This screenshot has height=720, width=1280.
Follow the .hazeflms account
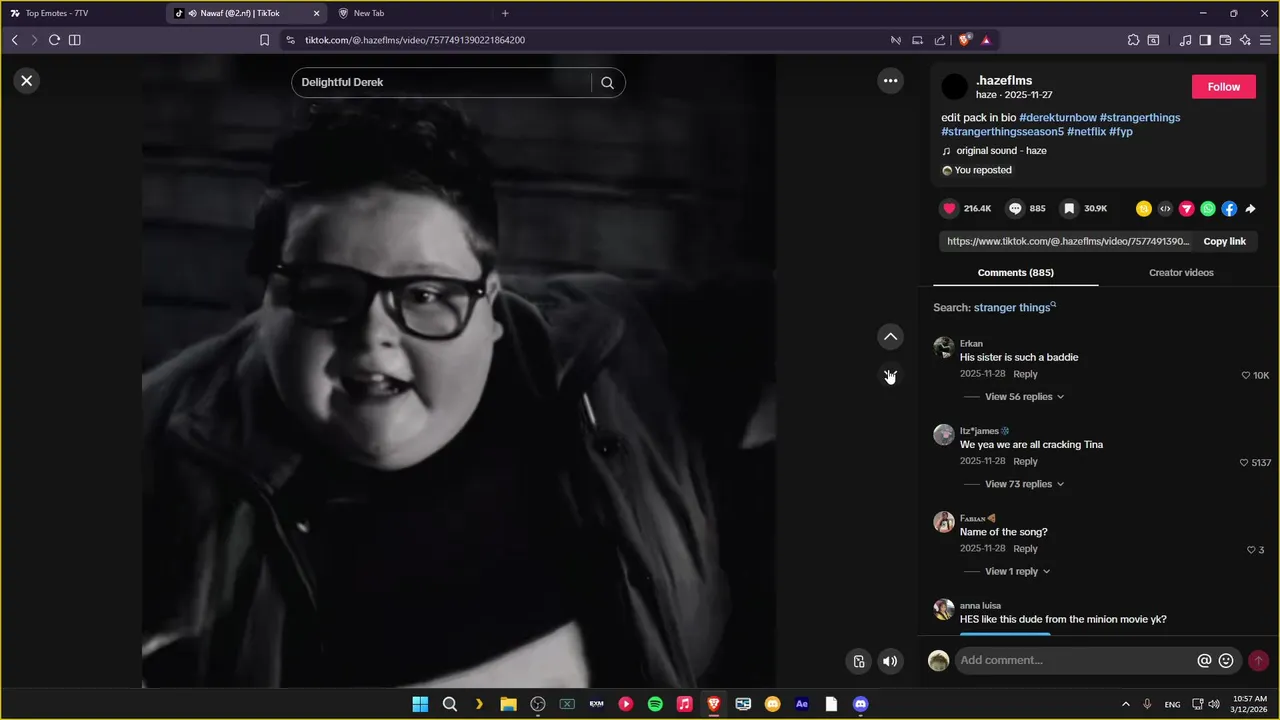1223,87
